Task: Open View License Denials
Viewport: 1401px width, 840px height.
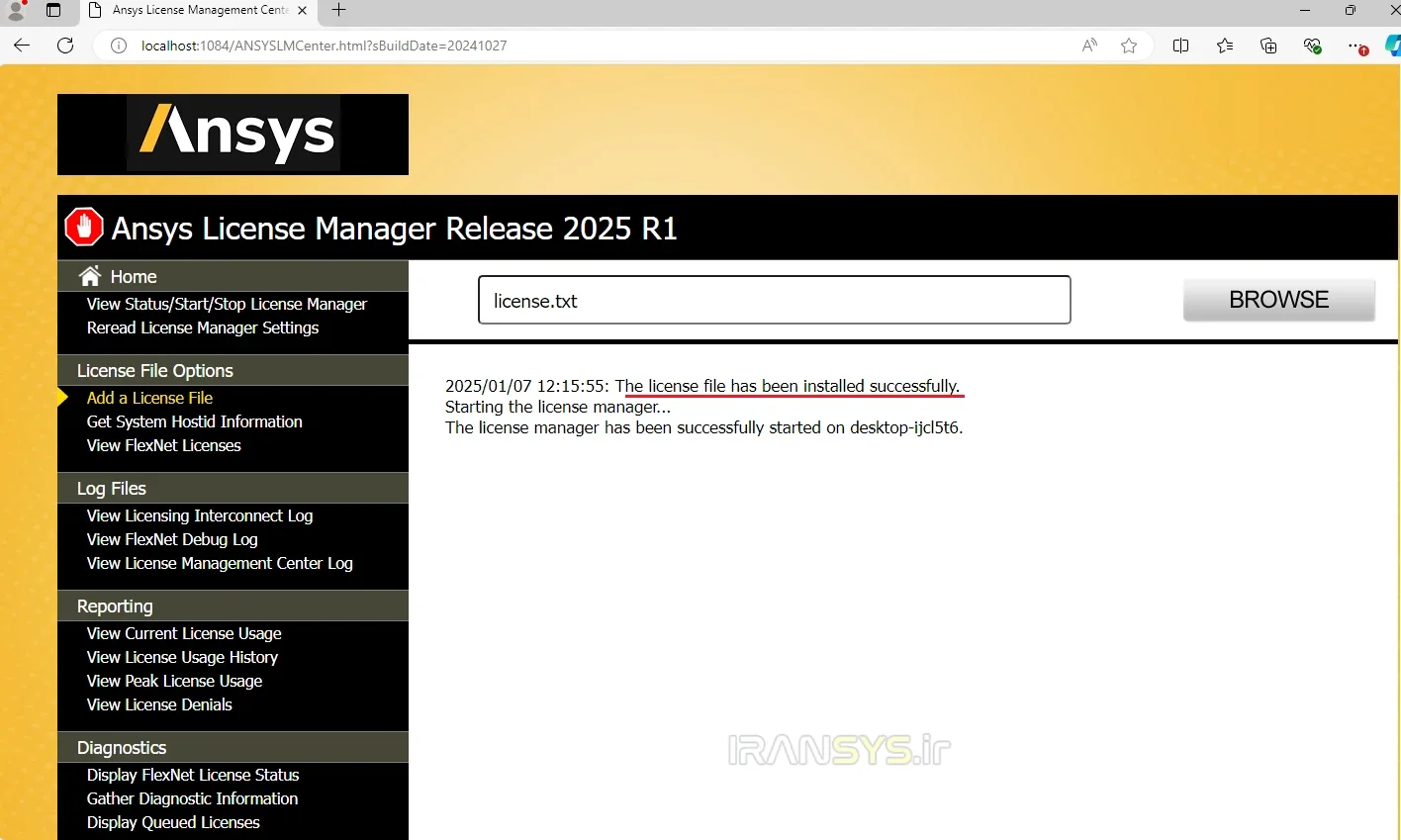Action: [x=159, y=704]
